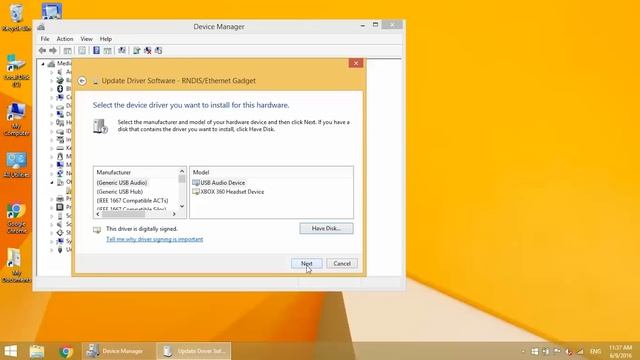This screenshot has height=360, width=640.
Task: Switch to Device Manager taskbar button
Action: (118, 351)
